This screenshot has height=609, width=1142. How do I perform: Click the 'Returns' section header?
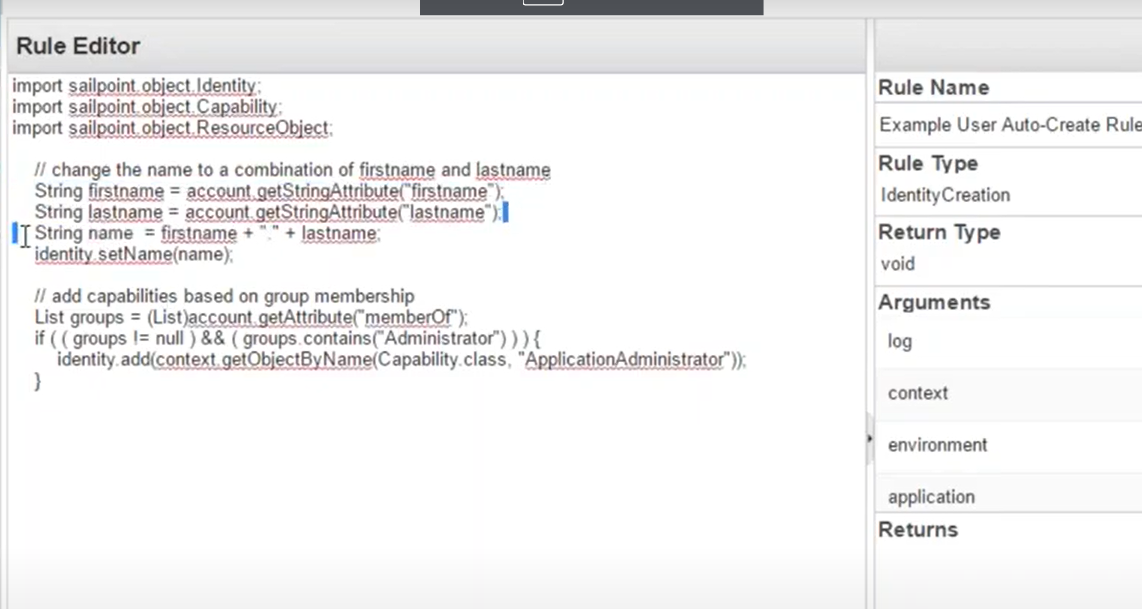point(918,530)
